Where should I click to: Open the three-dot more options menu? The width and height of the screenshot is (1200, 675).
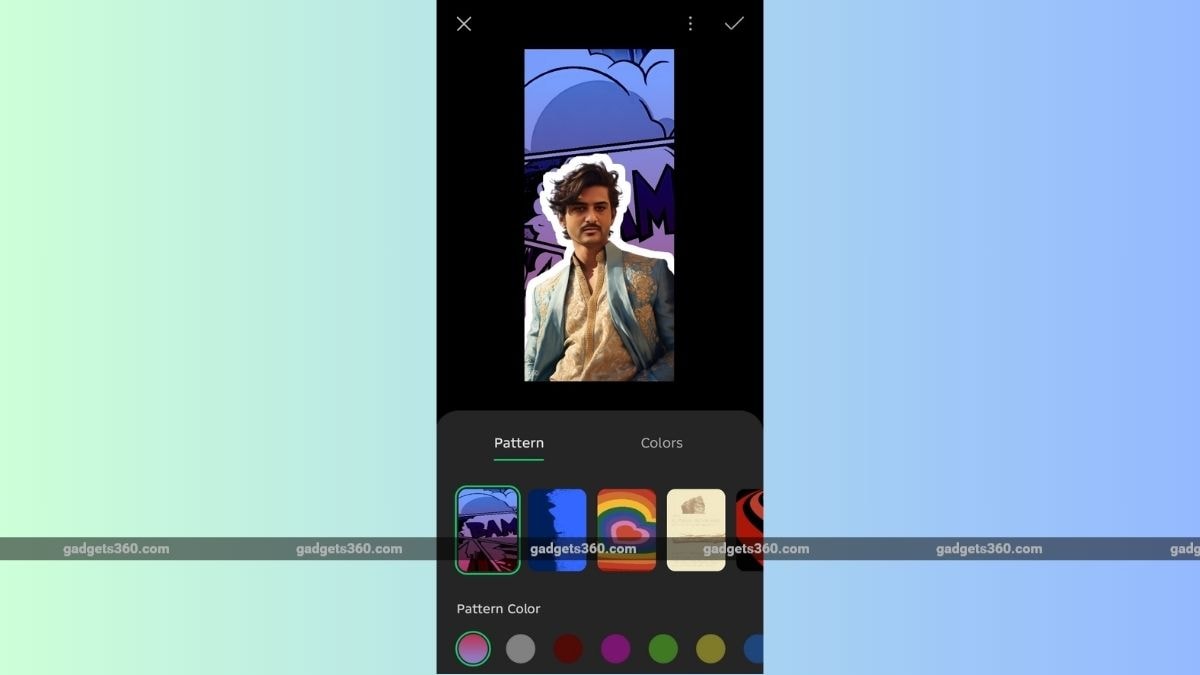pos(690,24)
